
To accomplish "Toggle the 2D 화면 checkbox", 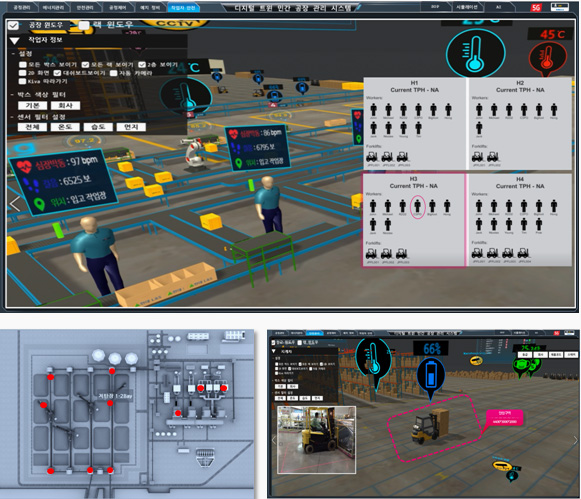I will pos(23,73).
